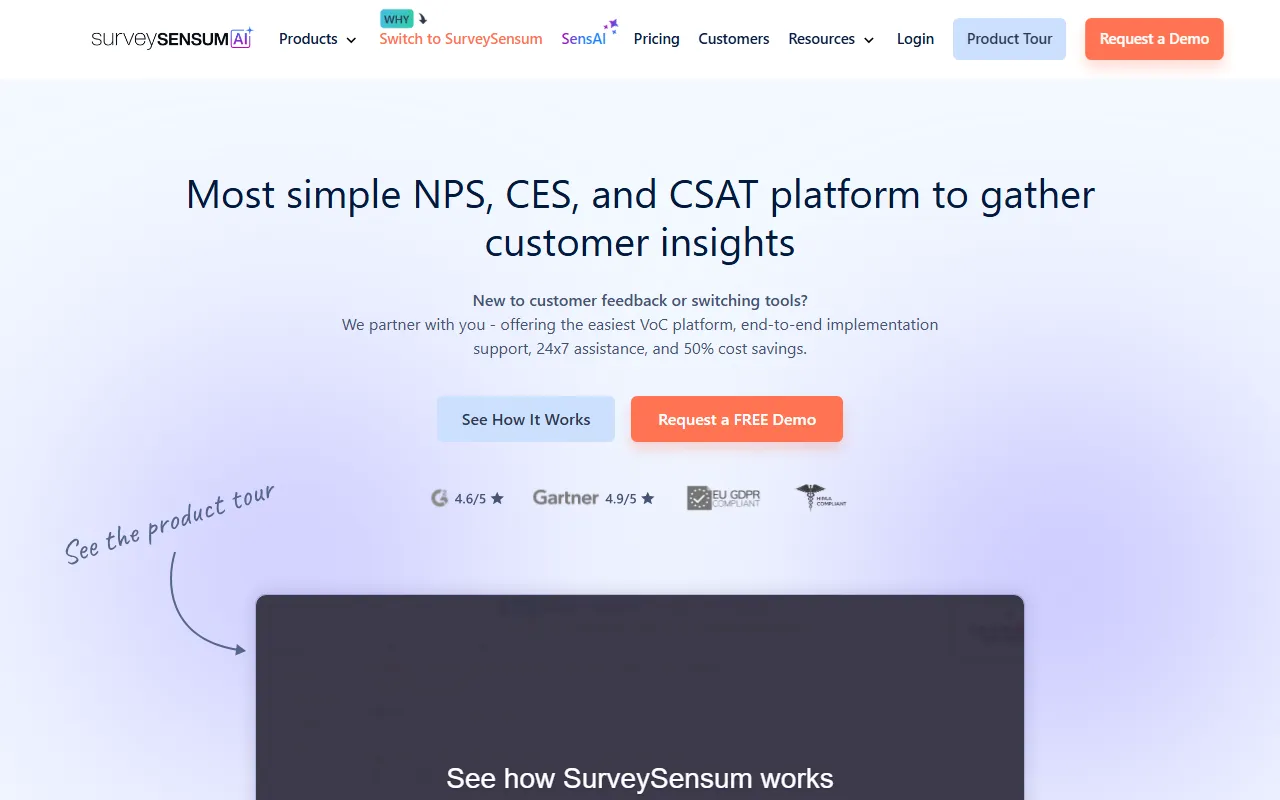This screenshot has height=800, width=1280.
Task: Click the G2 rating logo
Action: [x=439, y=498]
